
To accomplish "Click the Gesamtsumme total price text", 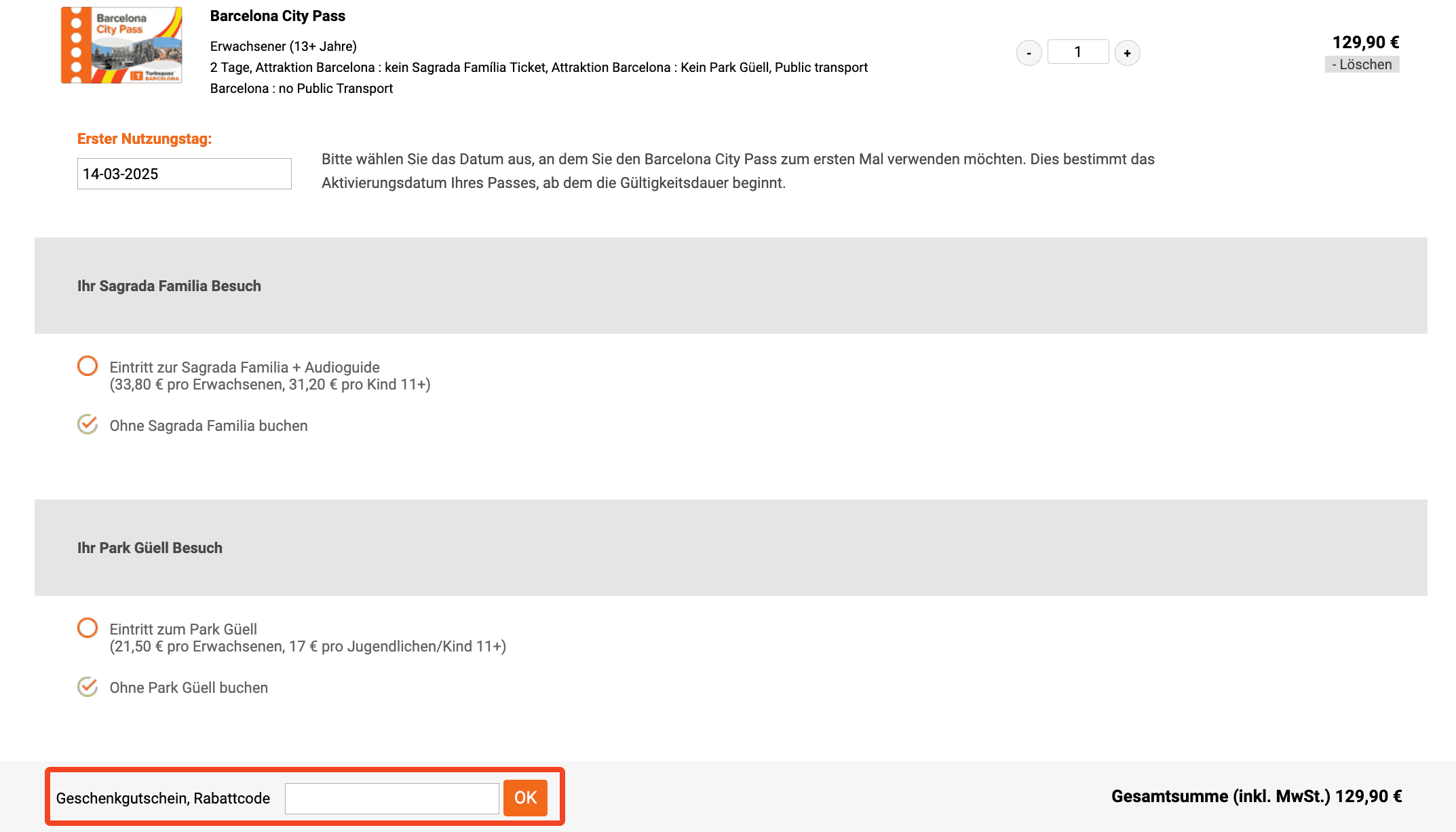I will point(1256,796).
